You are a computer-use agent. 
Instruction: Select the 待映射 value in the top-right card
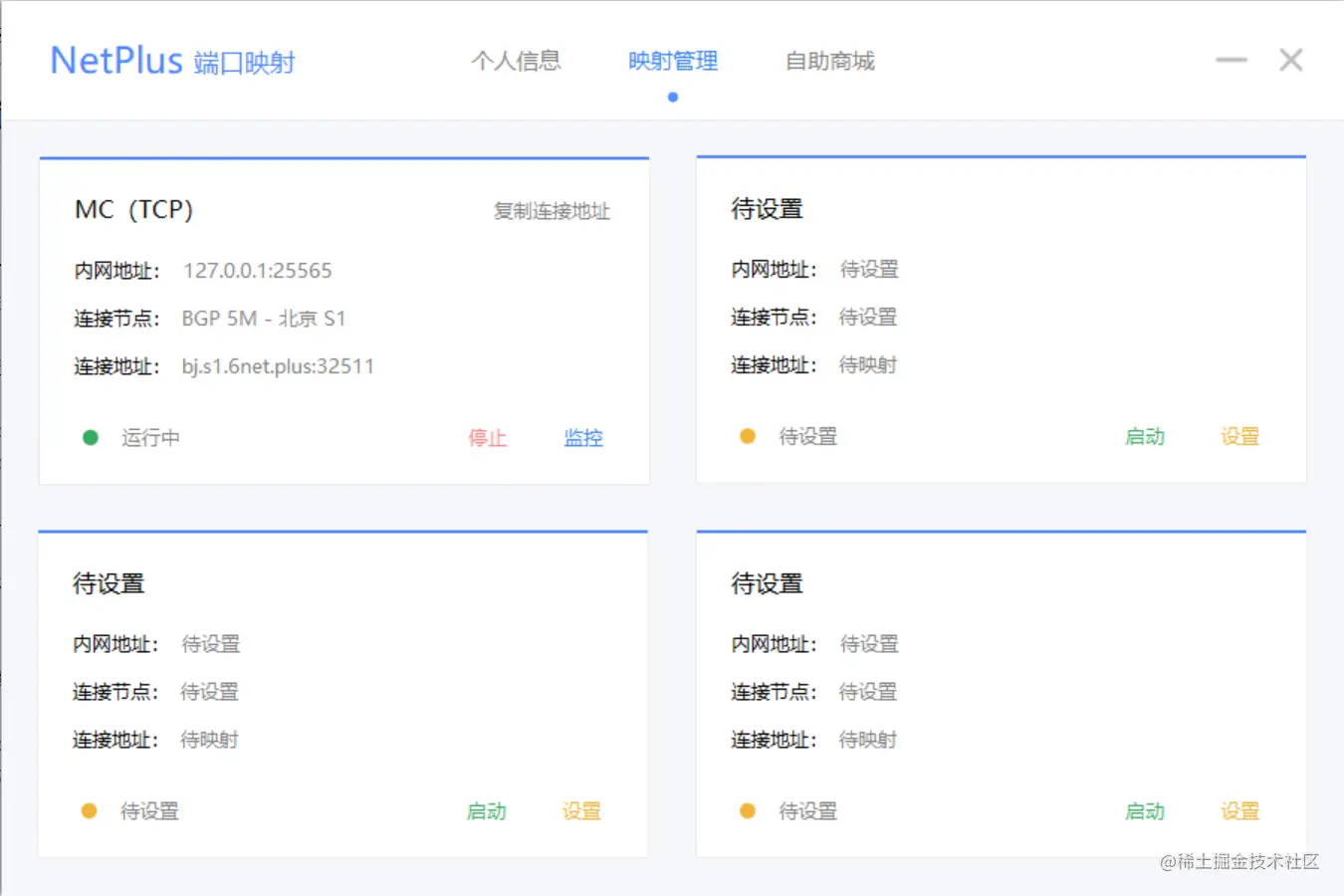(868, 365)
